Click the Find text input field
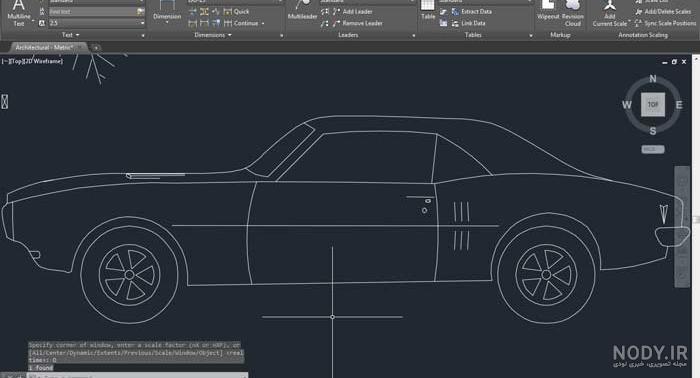 (92, 12)
